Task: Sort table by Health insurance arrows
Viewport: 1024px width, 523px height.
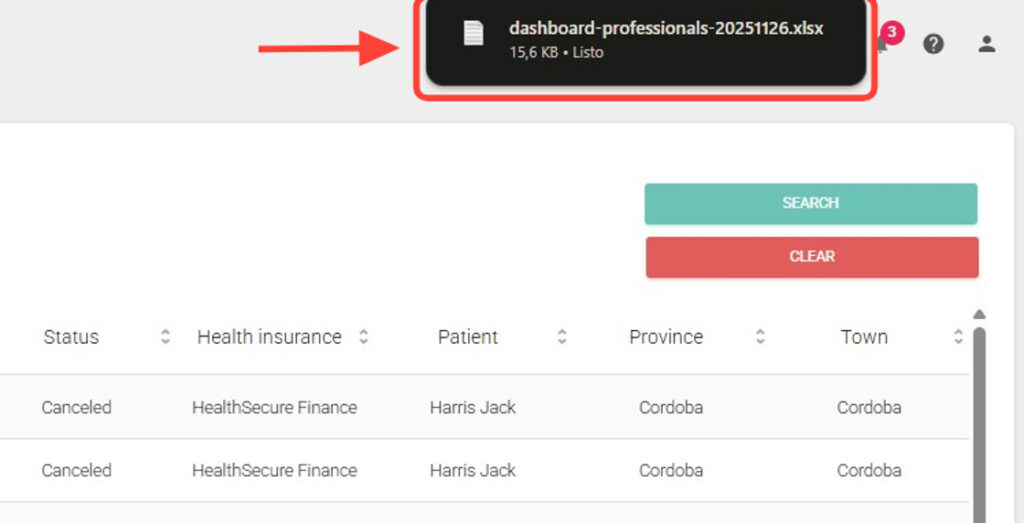Action: pyautogui.click(x=364, y=337)
